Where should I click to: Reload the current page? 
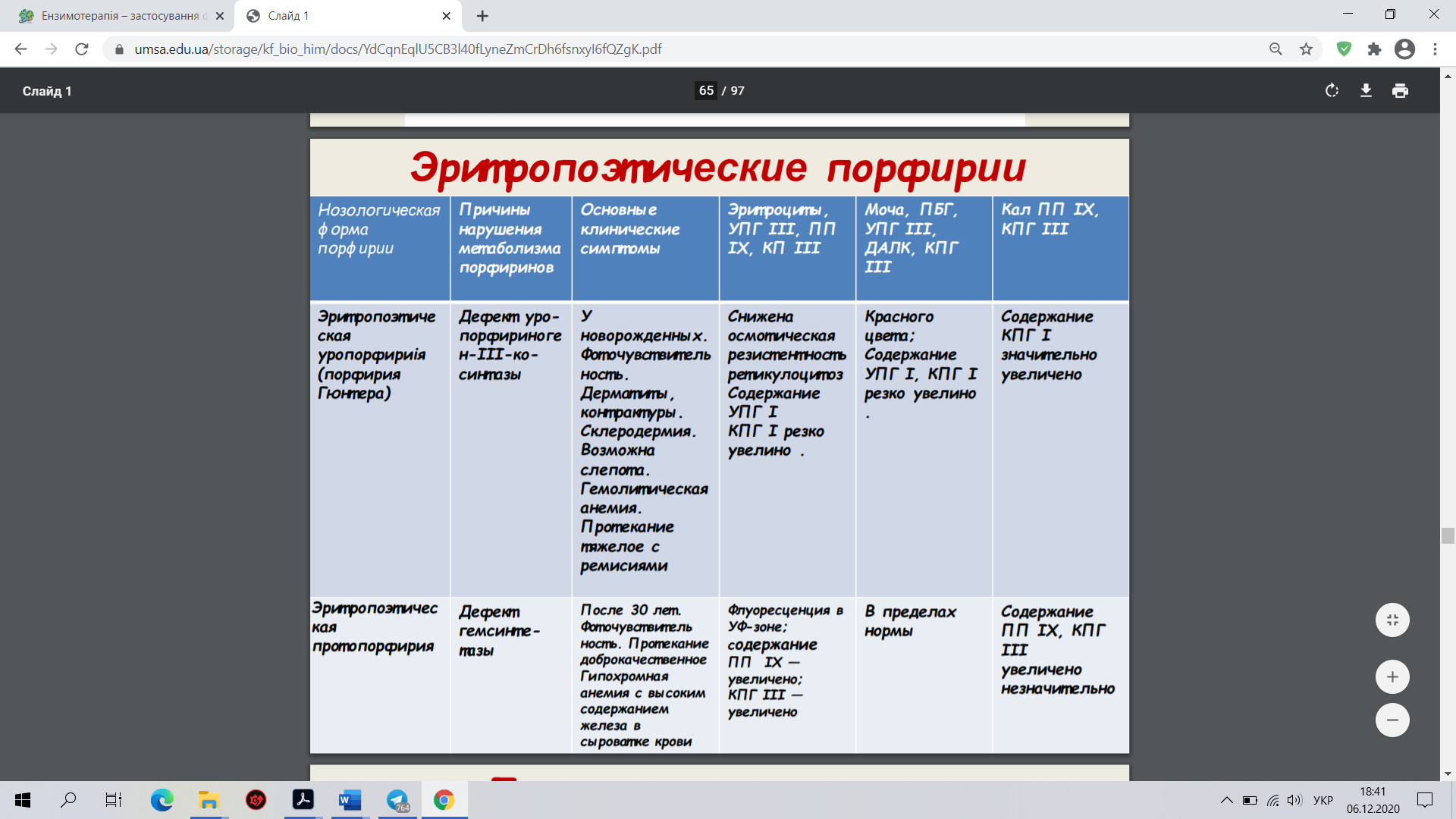pos(82,49)
